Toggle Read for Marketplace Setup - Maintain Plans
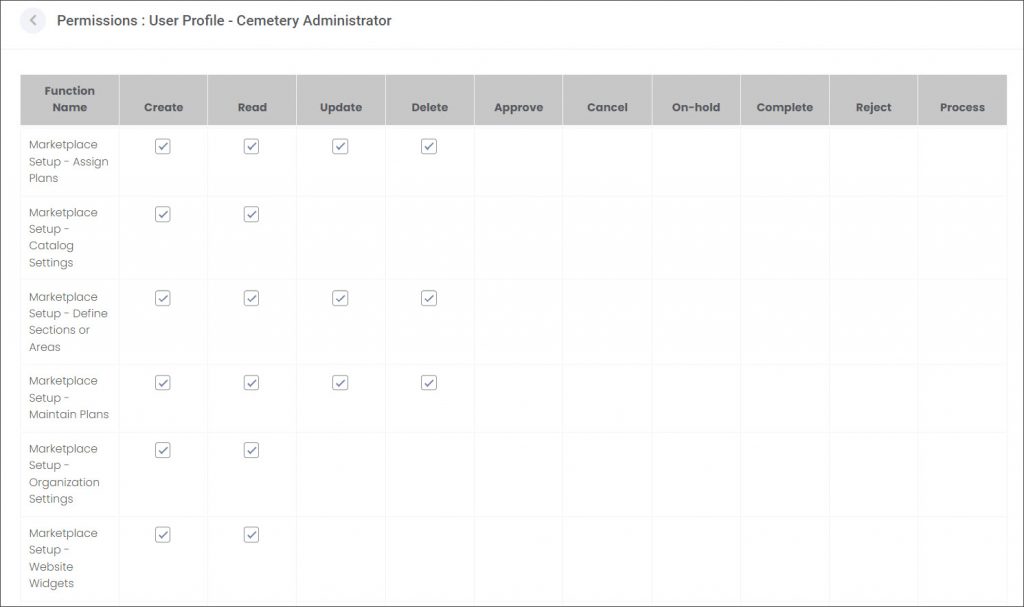Image resolution: width=1024 pixels, height=607 pixels. tap(251, 383)
